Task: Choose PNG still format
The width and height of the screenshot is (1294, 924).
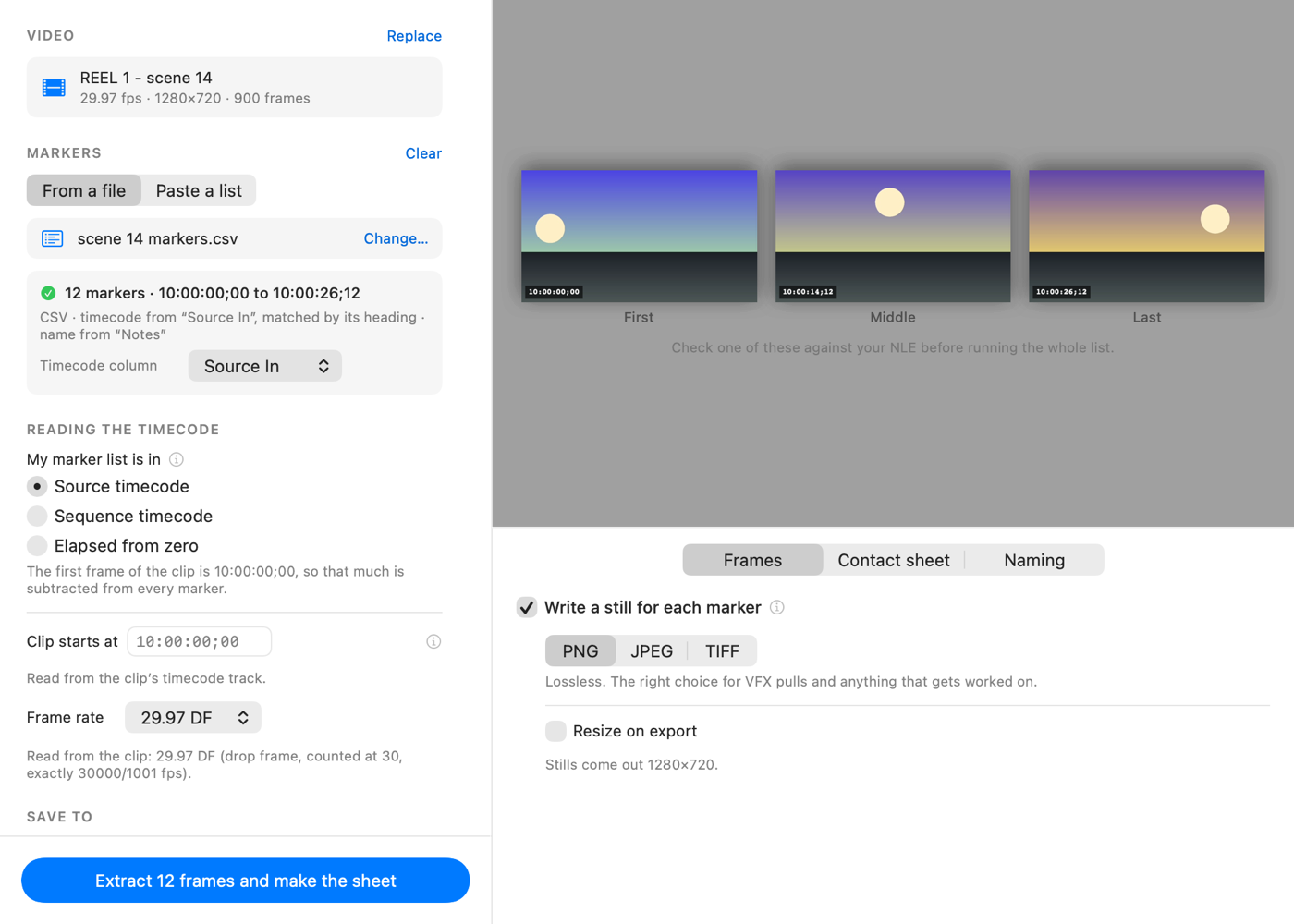Action: pos(580,651)
